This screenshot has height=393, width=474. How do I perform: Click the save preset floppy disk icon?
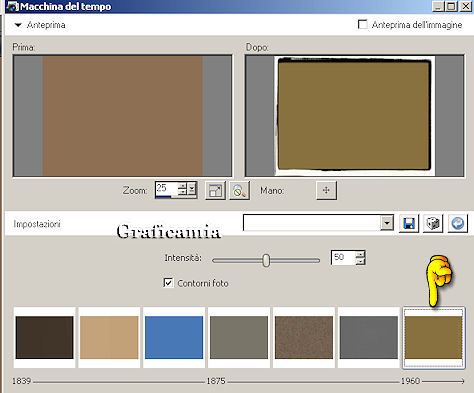point(409,223)
